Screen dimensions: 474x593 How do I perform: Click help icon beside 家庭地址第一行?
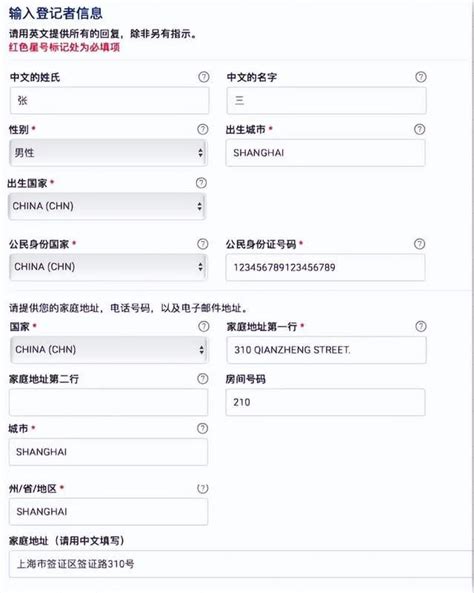point(421,326)
